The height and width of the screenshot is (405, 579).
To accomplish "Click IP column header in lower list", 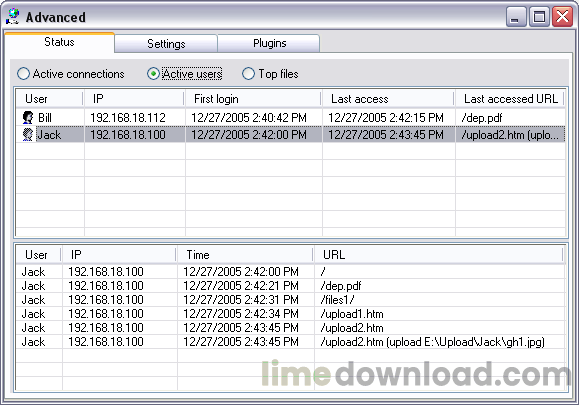I will point(119,255).
